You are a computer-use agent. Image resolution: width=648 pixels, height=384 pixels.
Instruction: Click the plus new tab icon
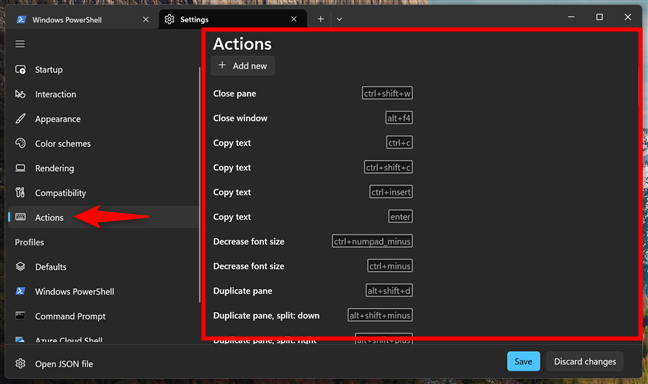point(320,19)
